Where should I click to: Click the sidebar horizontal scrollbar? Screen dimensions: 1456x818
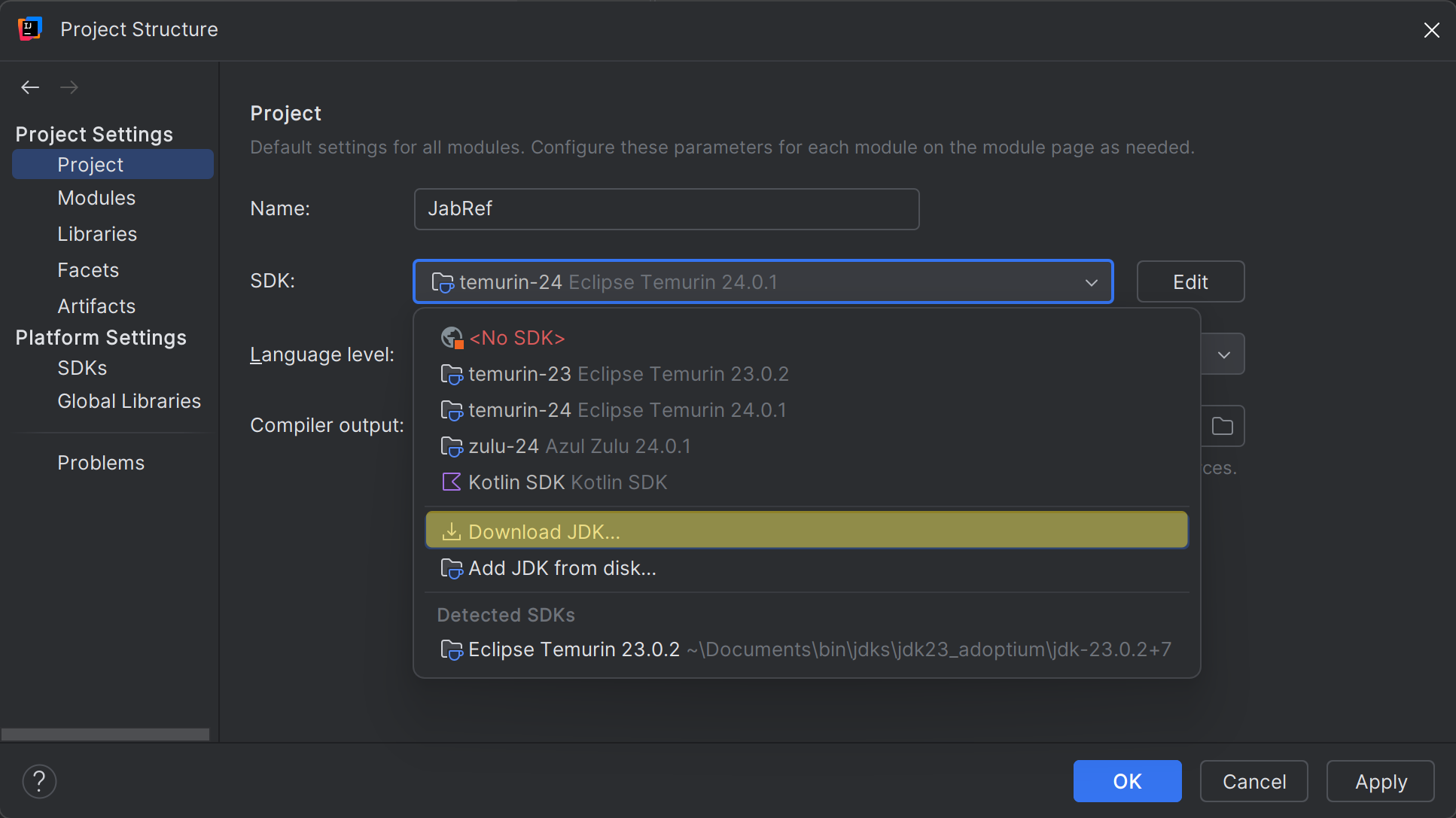[x=105, y=734]
